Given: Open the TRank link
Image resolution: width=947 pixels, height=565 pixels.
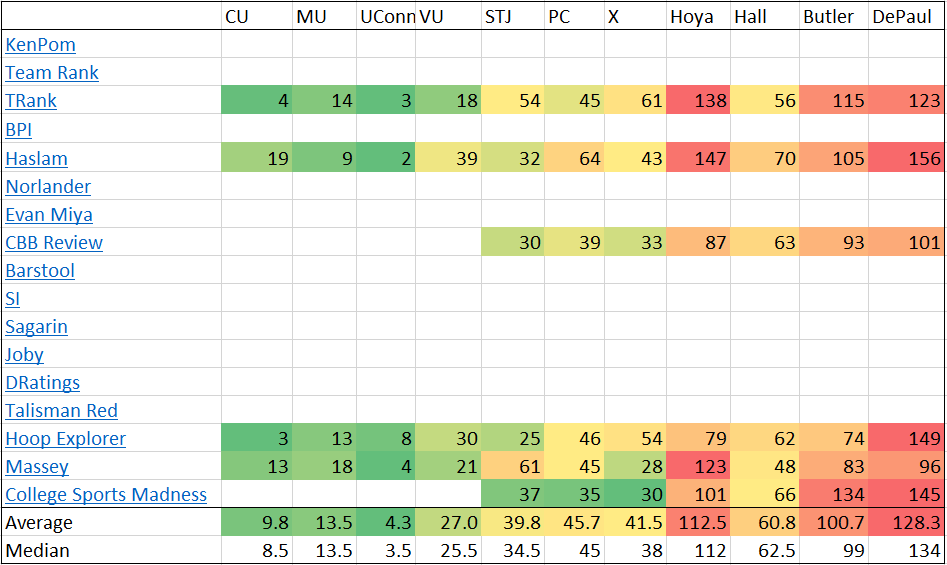Looking at the screenshot, I should [x=31, y=101].
